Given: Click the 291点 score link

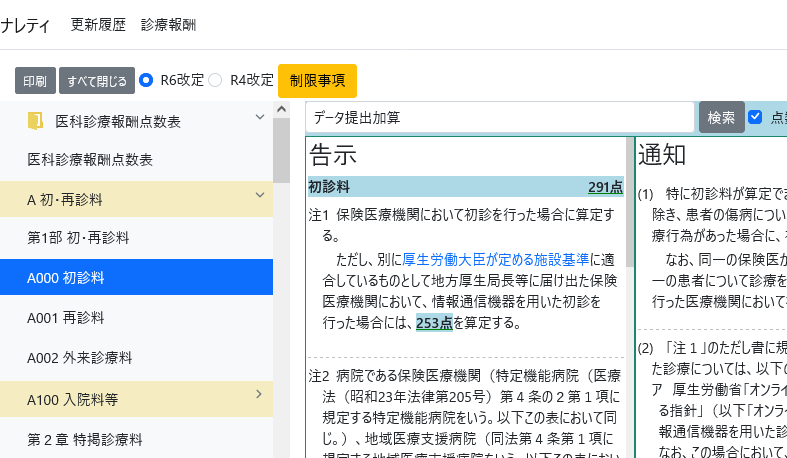Looking at the screenshot, I should pyautogui.click(x=605, y=187).
